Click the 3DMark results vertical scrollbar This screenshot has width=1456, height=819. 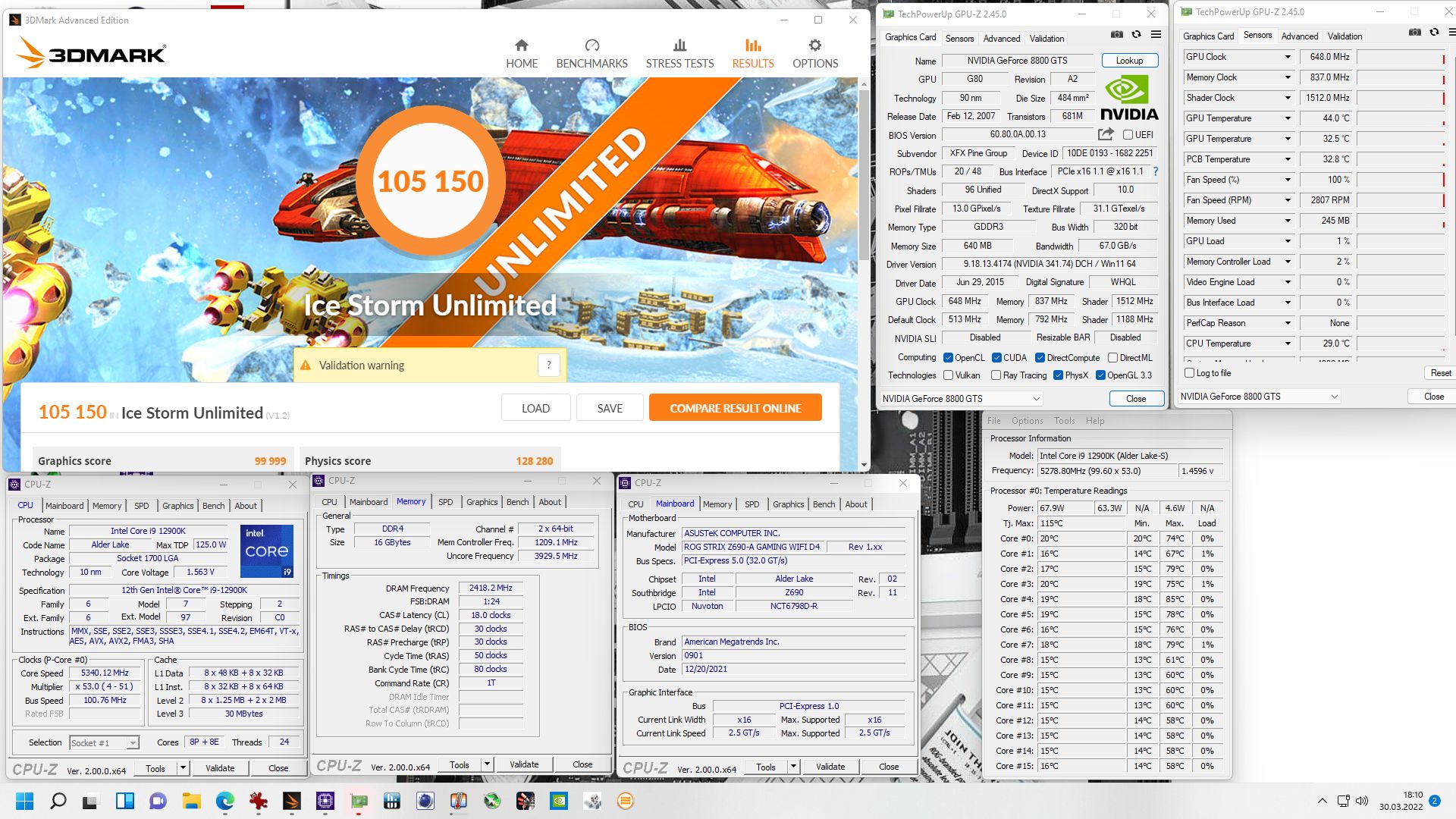tap(864, 174)
